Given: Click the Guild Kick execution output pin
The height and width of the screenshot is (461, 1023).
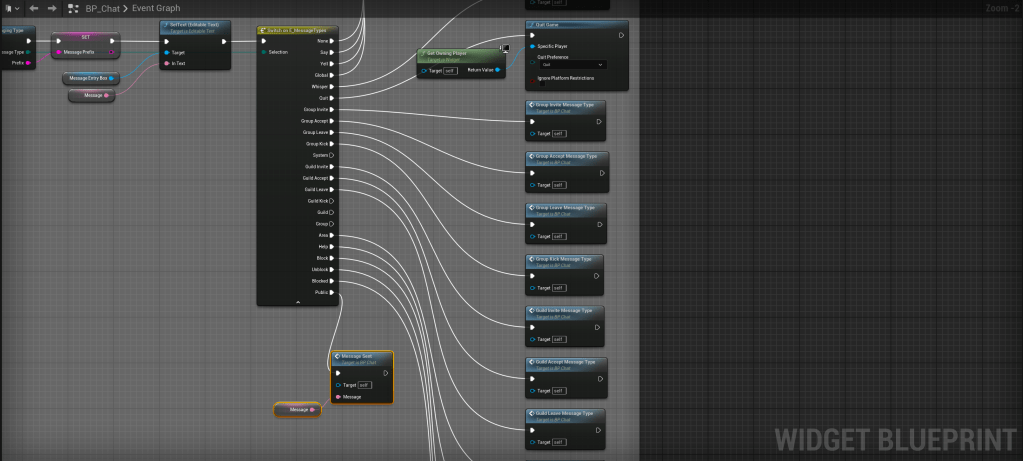Looking at the screenshot, I should click(331, 201).
